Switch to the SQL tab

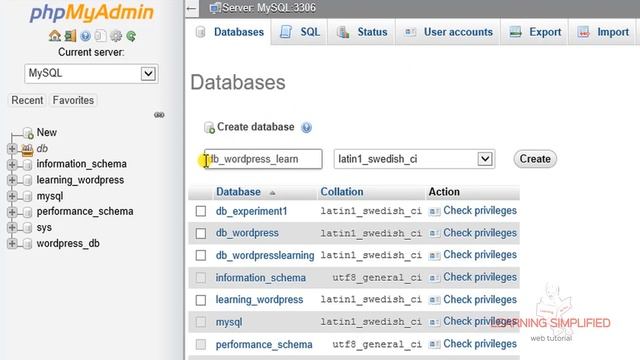(x=299, y=32)
